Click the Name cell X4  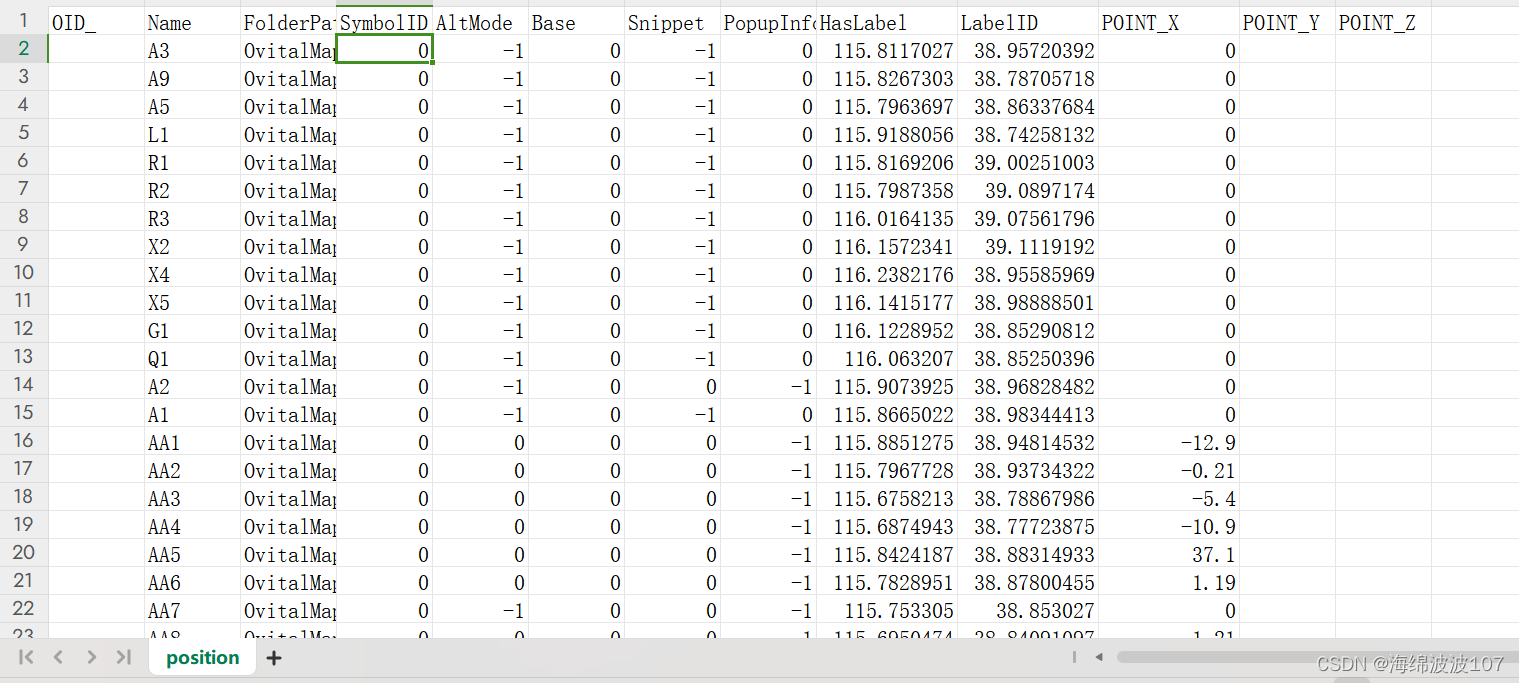pyautogui.click(x=192, y=274)
